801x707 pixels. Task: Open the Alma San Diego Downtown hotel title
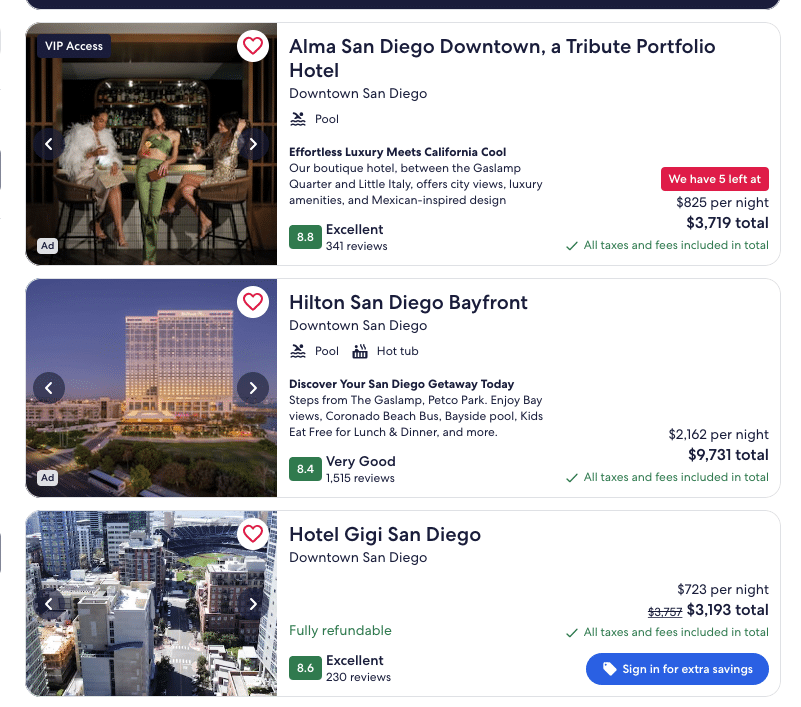click(x=502, y=58)
